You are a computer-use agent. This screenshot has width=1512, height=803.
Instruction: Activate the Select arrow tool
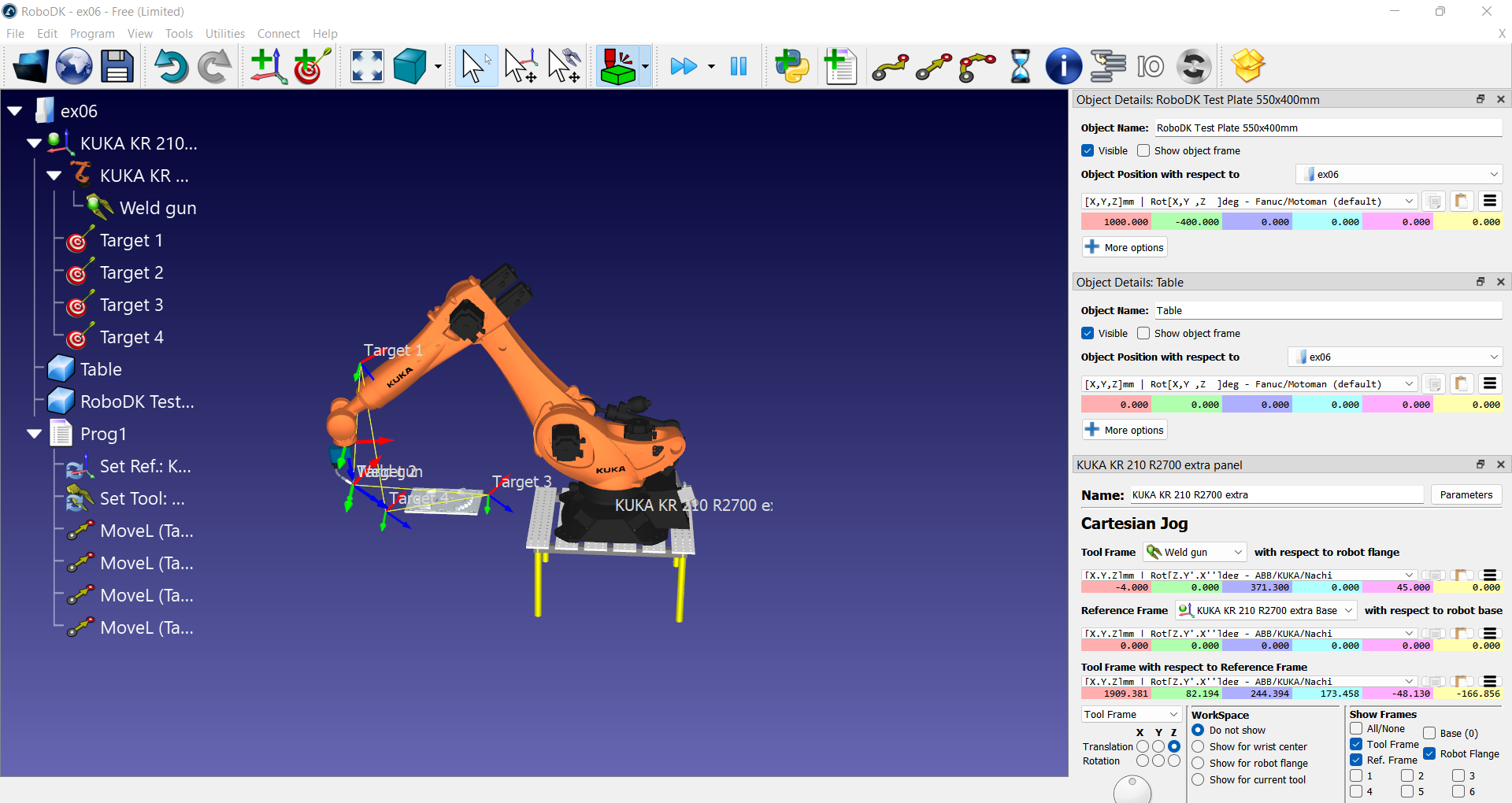pyautogui.click(x=476, y=66)
